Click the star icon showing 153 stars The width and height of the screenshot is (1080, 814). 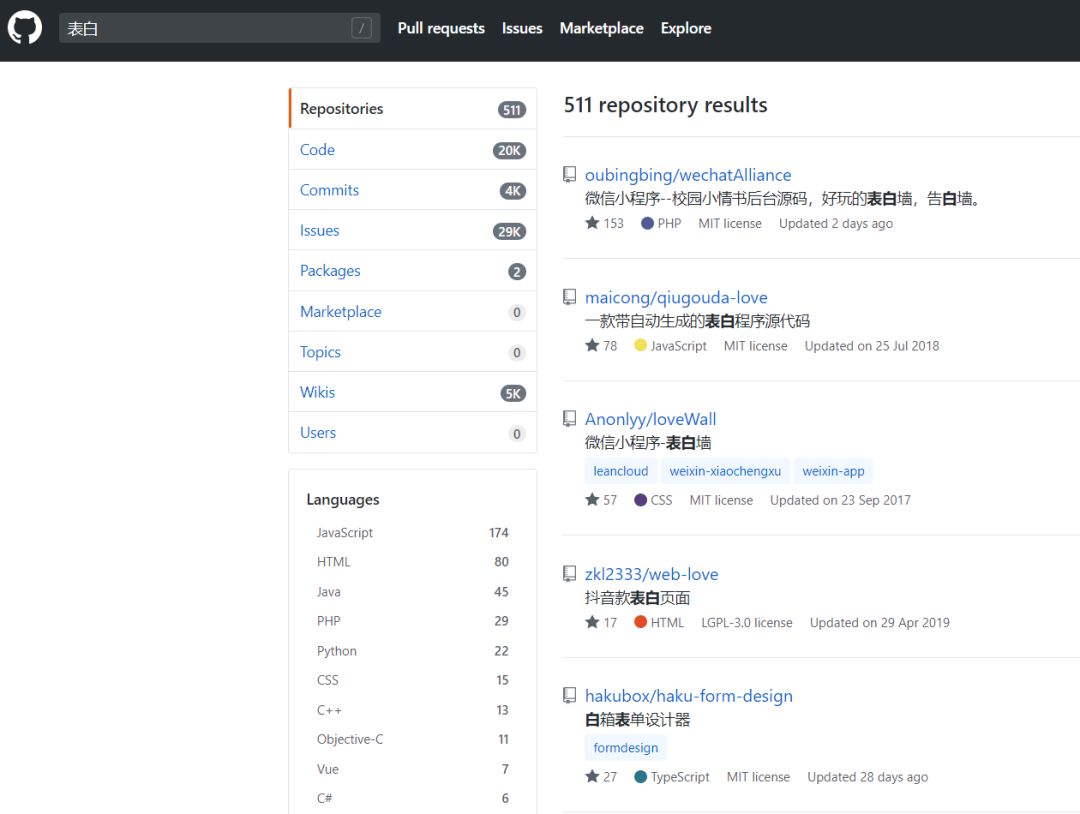pos(592,223)
